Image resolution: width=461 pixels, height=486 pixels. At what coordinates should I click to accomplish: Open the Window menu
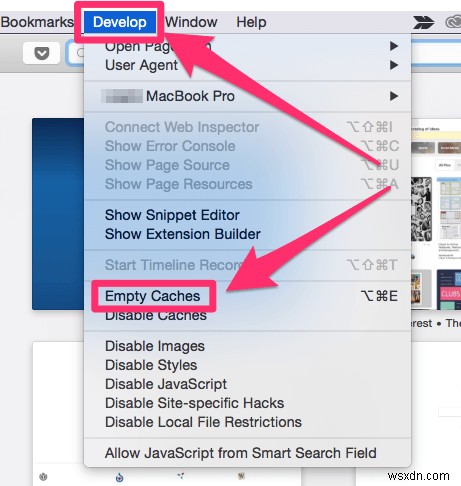pyautogui.click(x=191, y=22)
